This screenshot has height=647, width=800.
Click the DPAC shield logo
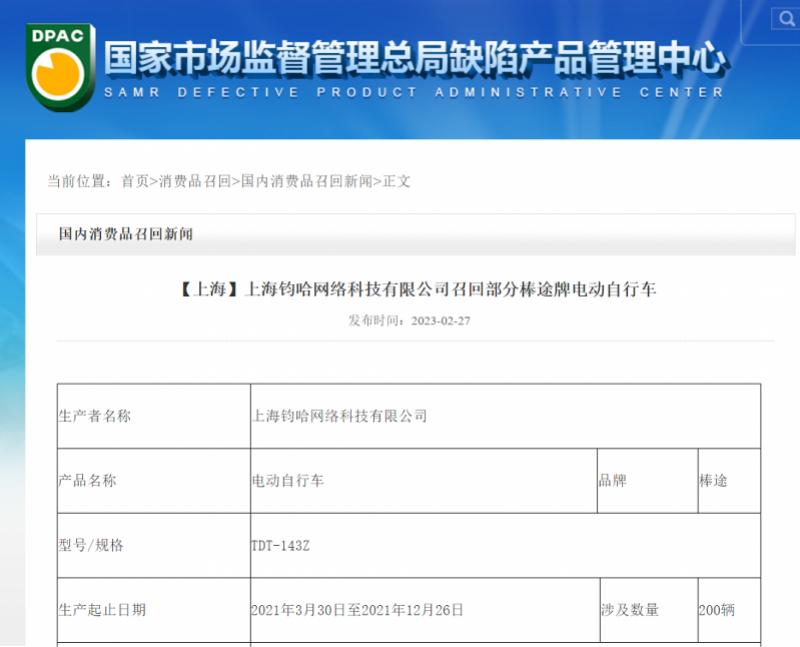click(60, 67)
